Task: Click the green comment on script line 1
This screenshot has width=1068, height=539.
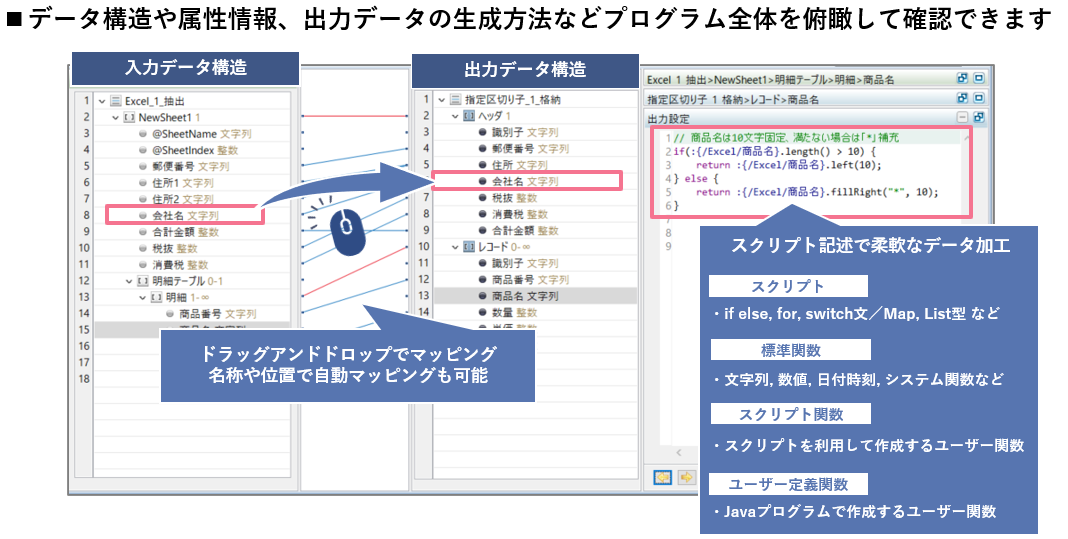Action: 786,138
